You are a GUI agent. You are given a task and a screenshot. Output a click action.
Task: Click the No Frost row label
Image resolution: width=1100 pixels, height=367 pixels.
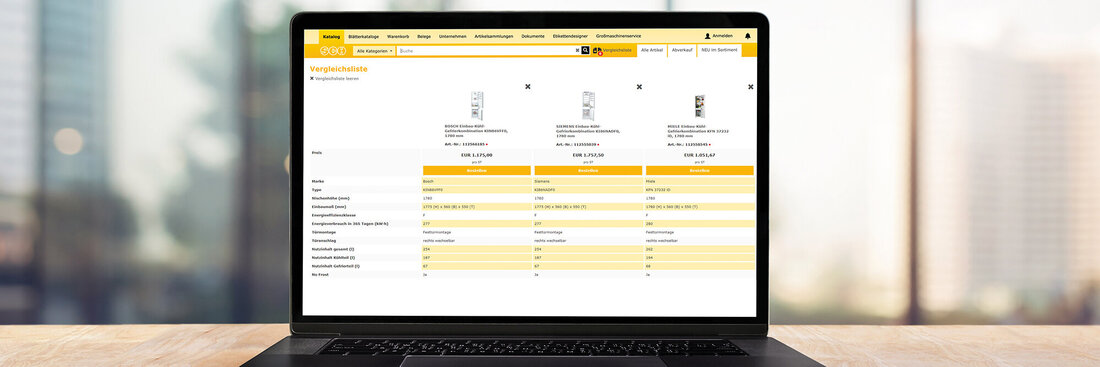pyautogui.click(x=319, y=274)
